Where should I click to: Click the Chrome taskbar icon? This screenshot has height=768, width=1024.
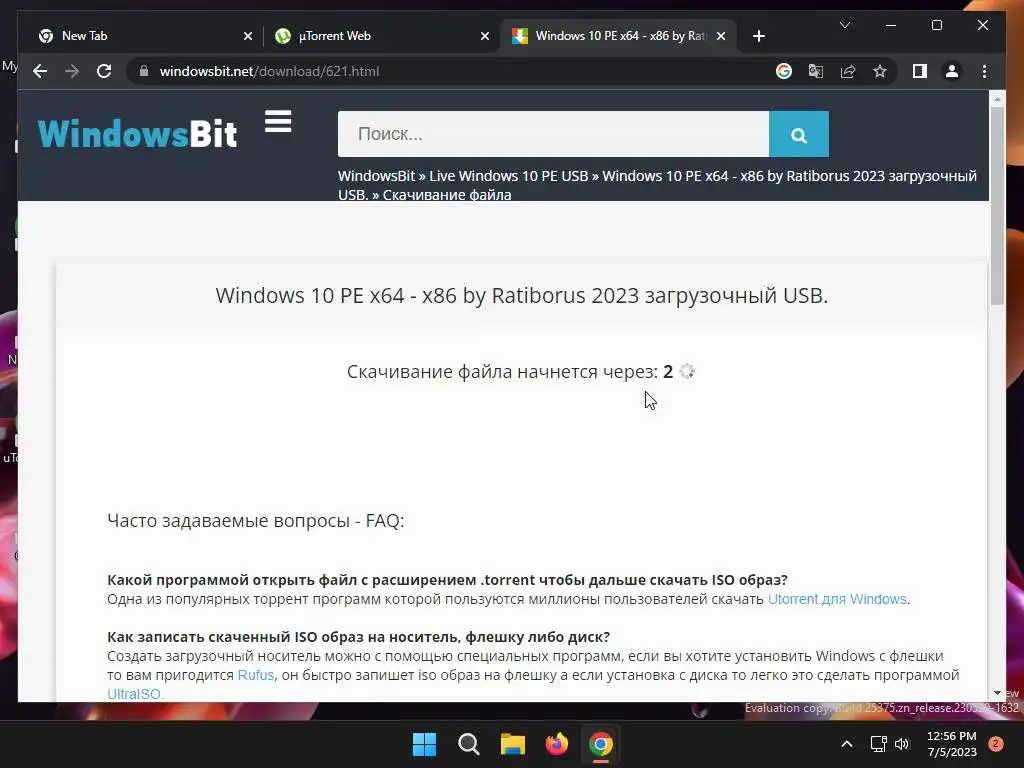pos(601,744)
